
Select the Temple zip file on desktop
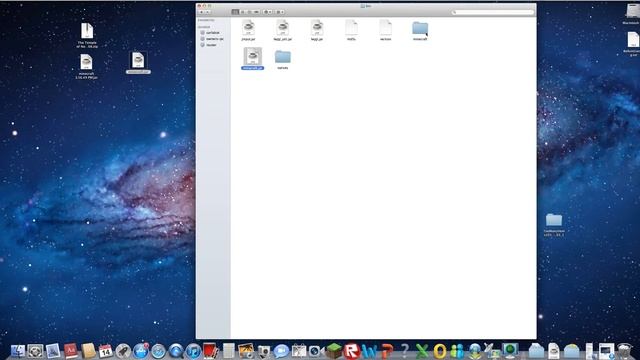click(87, 36)
